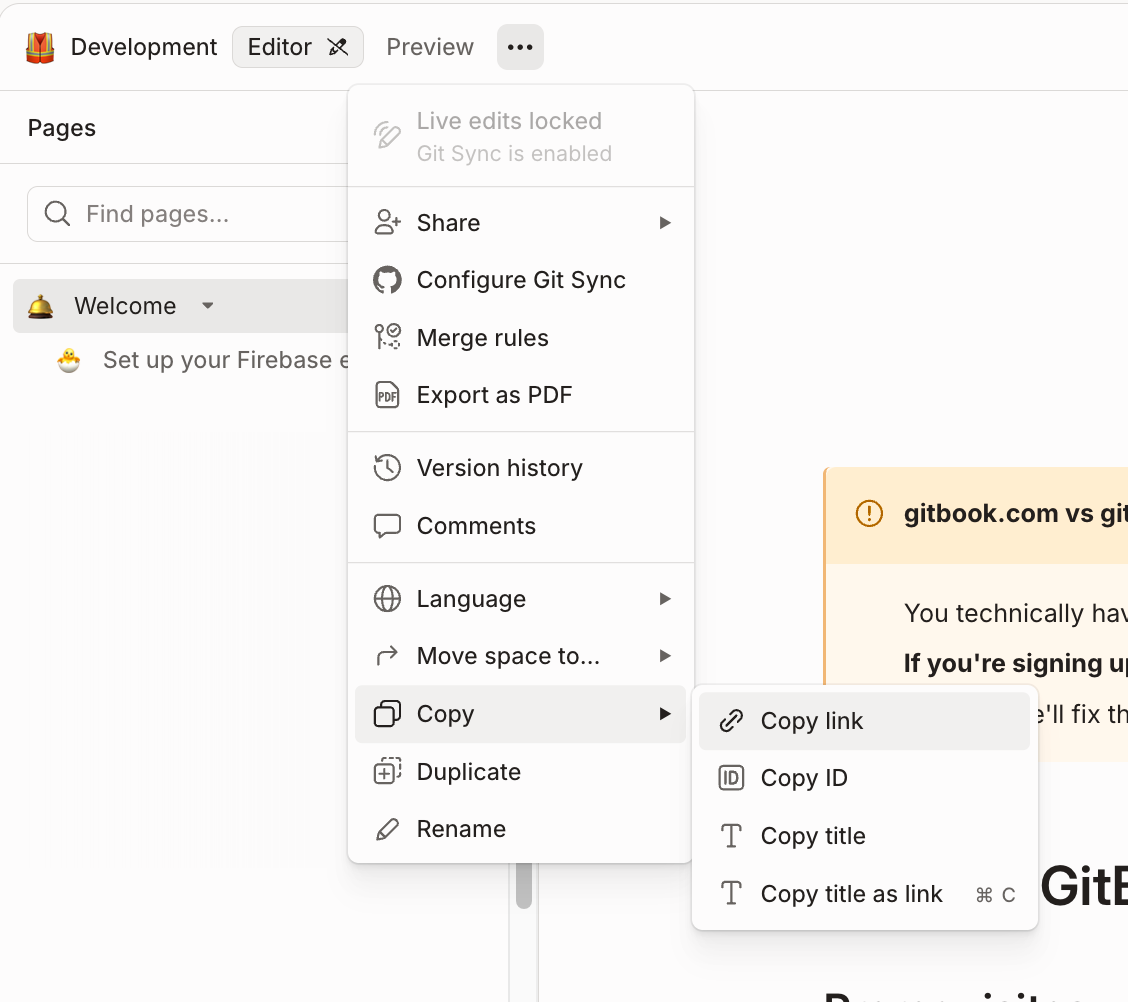Open Version history via its clock icon
This screenshot has height=1002, width=1128.
[x=387, y=468]
